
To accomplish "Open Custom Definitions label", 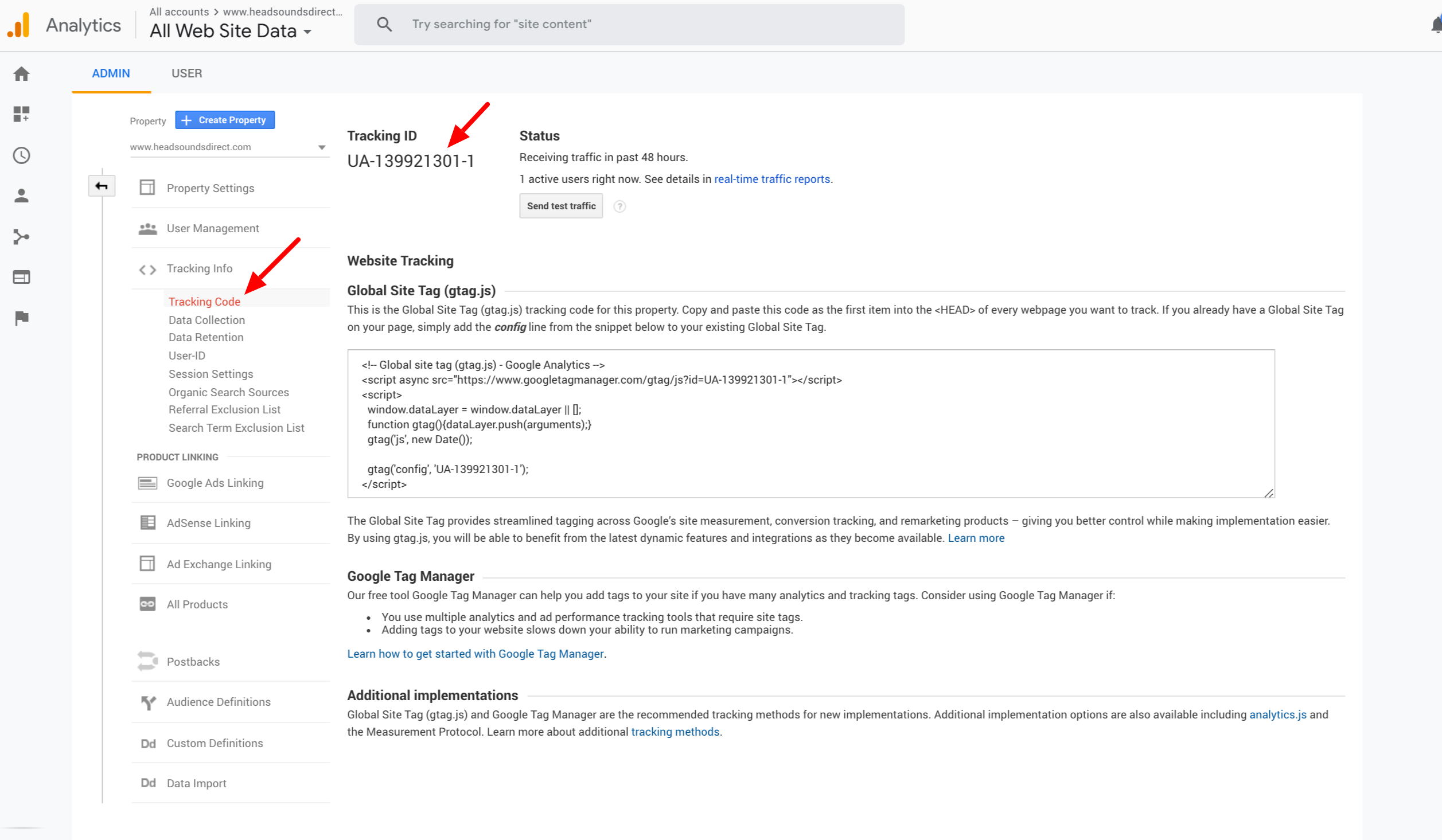I will pyautogui.click(x=215, y=743).
